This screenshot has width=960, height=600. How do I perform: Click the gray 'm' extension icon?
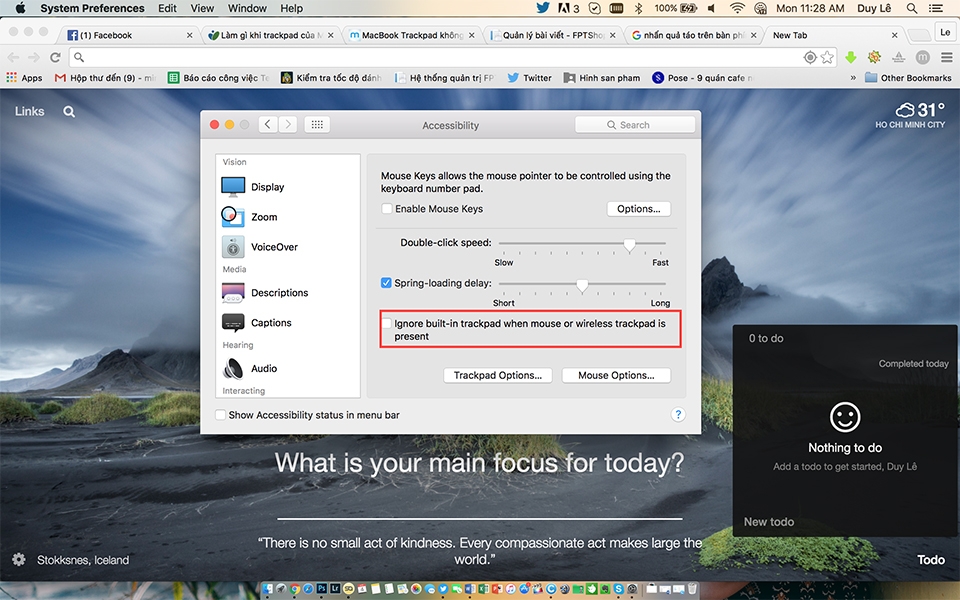(x=923, y=57)
